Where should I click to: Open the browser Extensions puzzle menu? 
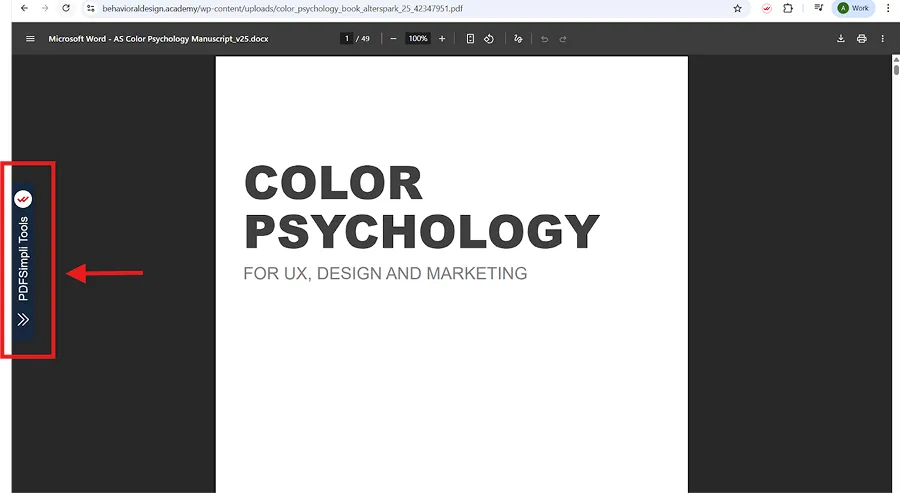[x=788, y=8]
